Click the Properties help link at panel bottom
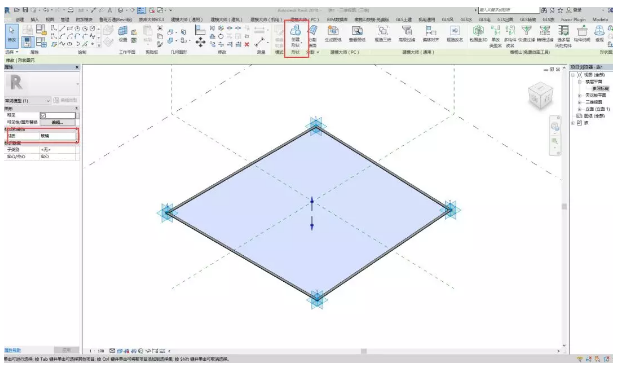 (x=13, y=350)
